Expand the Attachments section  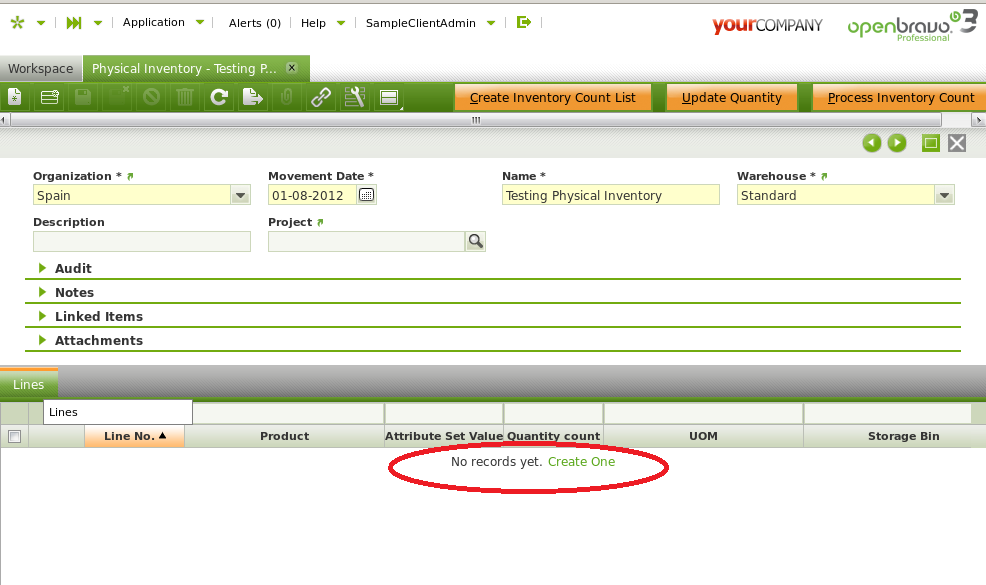(43, 340)
